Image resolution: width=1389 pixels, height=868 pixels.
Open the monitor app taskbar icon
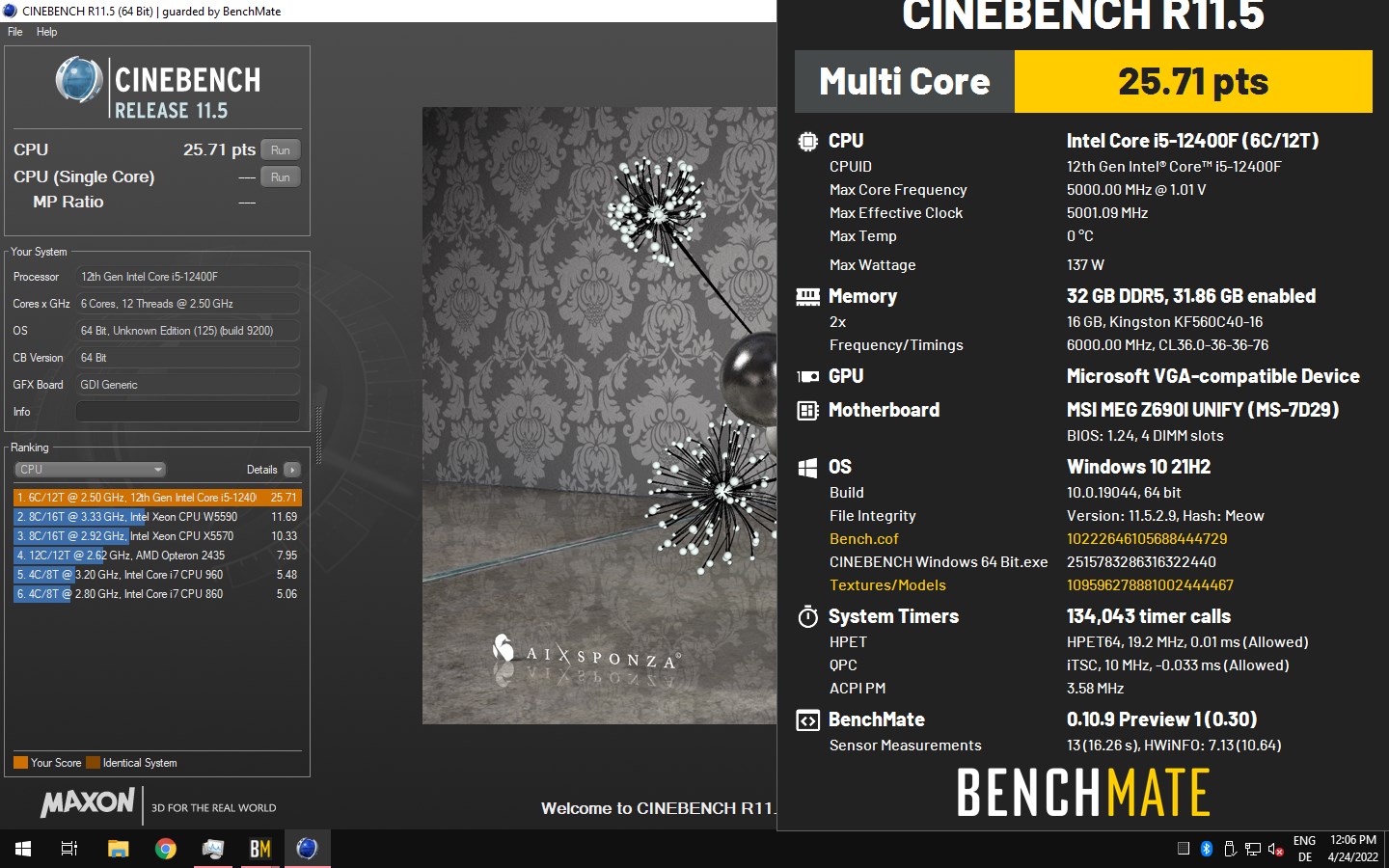click(212, 849)
